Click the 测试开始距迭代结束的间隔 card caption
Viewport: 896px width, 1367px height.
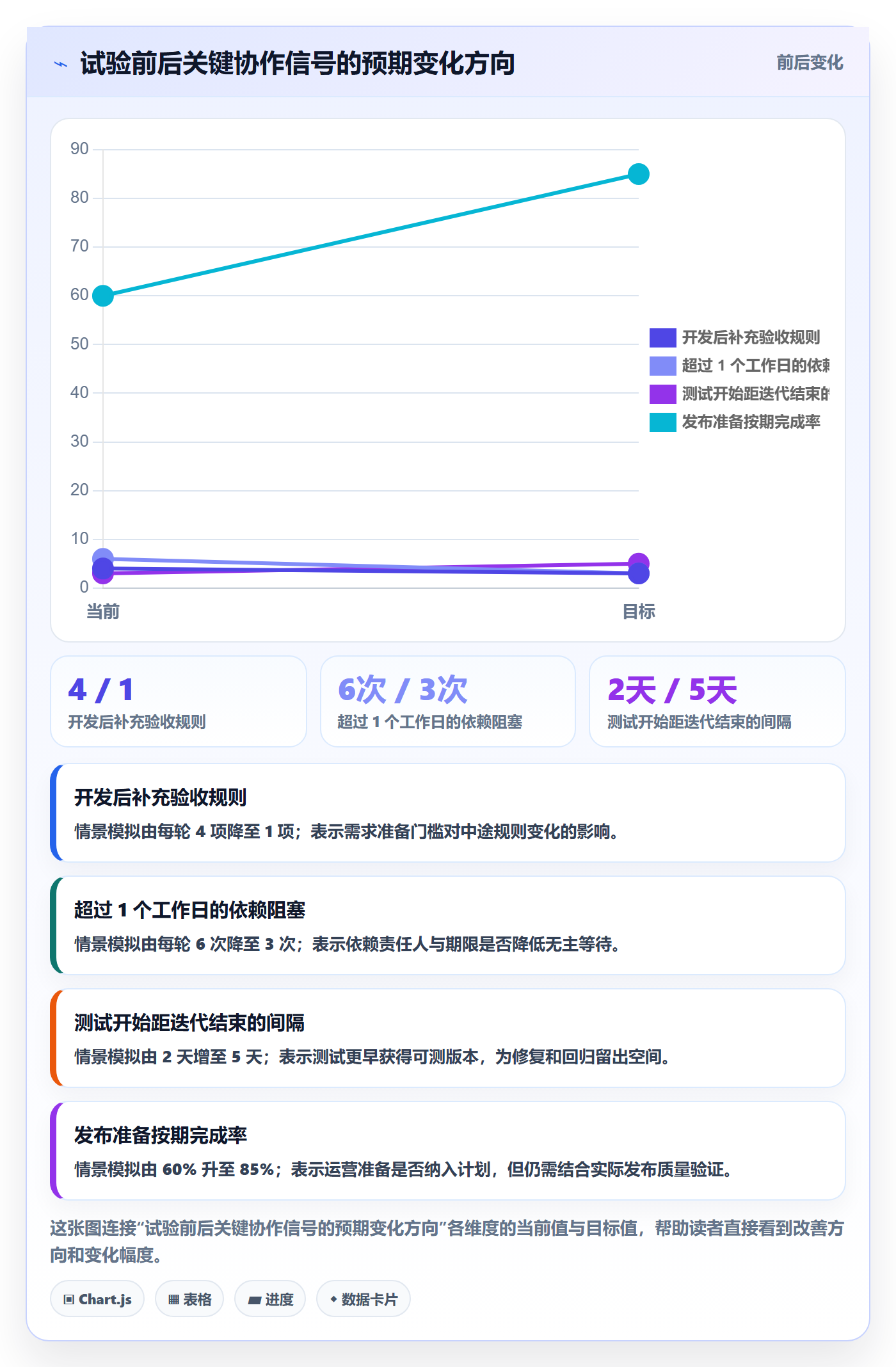[x=700, y=722]
